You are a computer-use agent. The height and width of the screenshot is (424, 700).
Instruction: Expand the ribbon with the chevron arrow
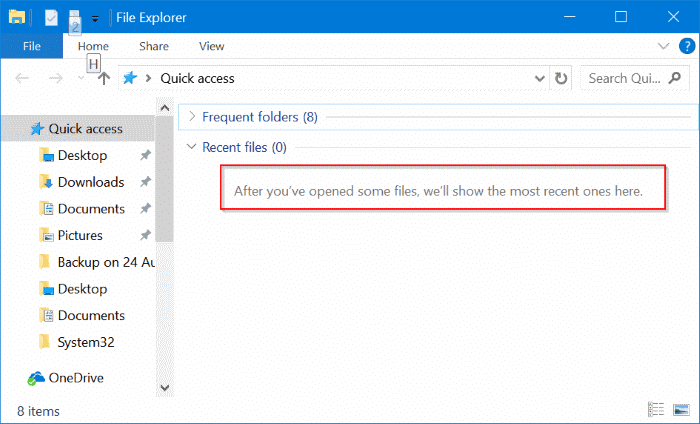(663, 46)
